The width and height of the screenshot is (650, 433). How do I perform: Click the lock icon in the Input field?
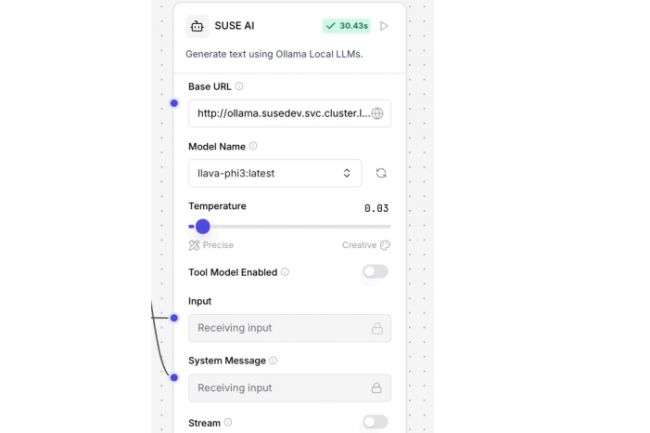pos(377,328)
